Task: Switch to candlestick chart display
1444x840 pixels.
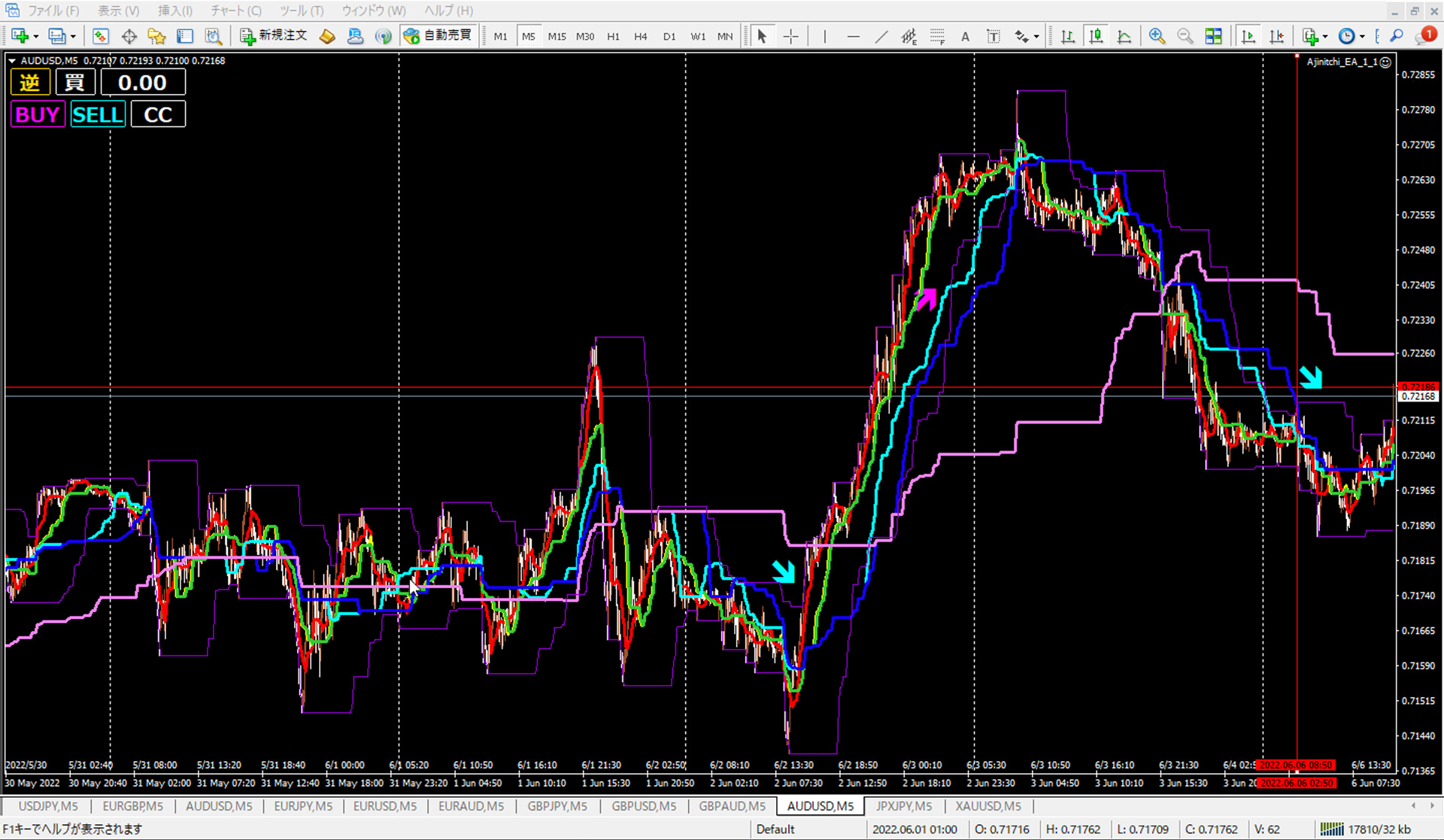Action: 1096,36
